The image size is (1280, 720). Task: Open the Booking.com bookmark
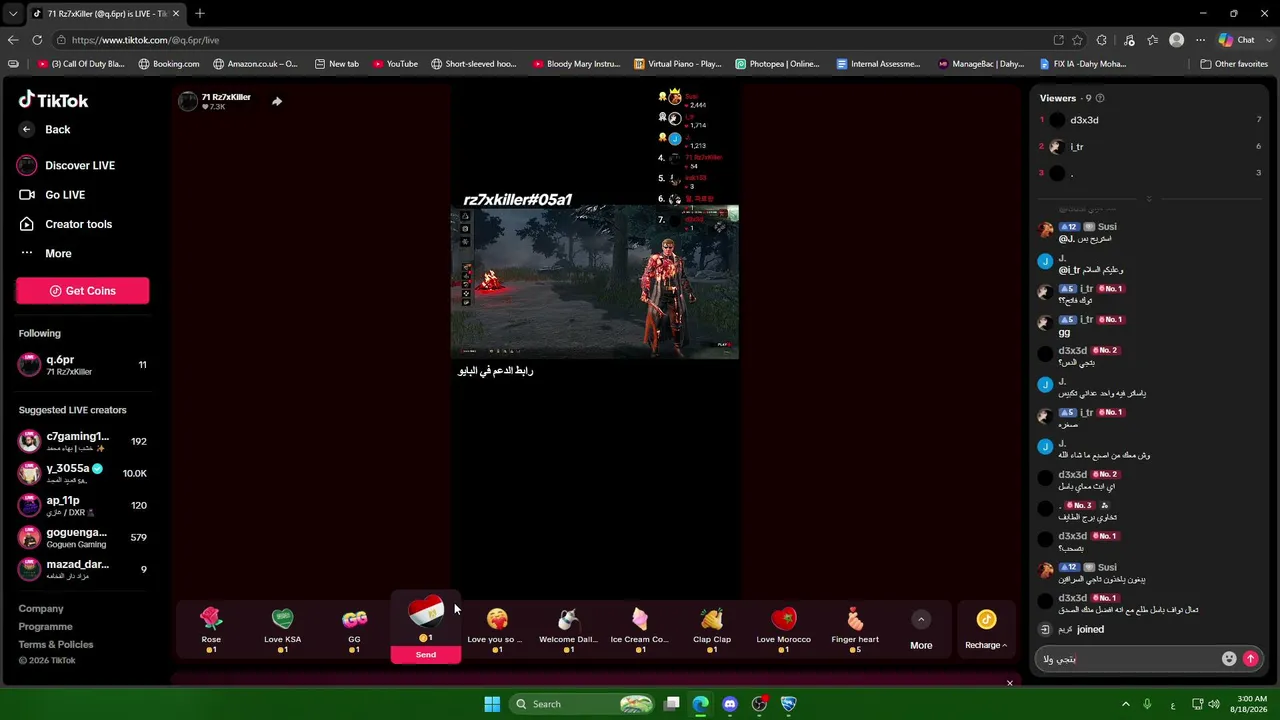[169, 64]
